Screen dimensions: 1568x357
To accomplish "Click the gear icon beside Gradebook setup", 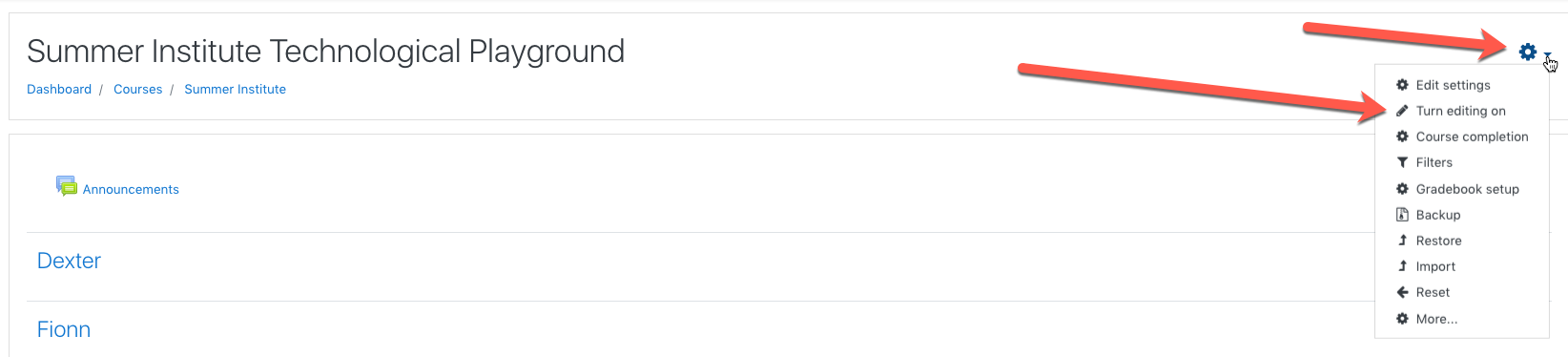I will (1402, 189).
